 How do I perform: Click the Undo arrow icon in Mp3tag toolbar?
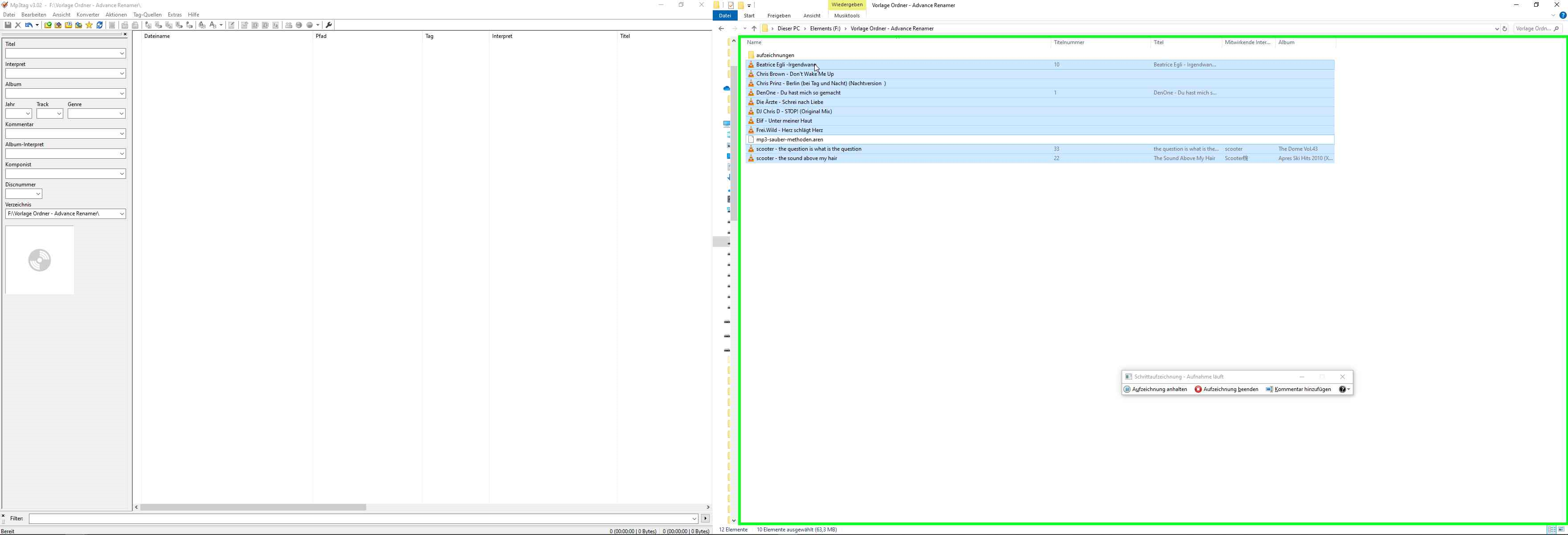click(28, 25)
